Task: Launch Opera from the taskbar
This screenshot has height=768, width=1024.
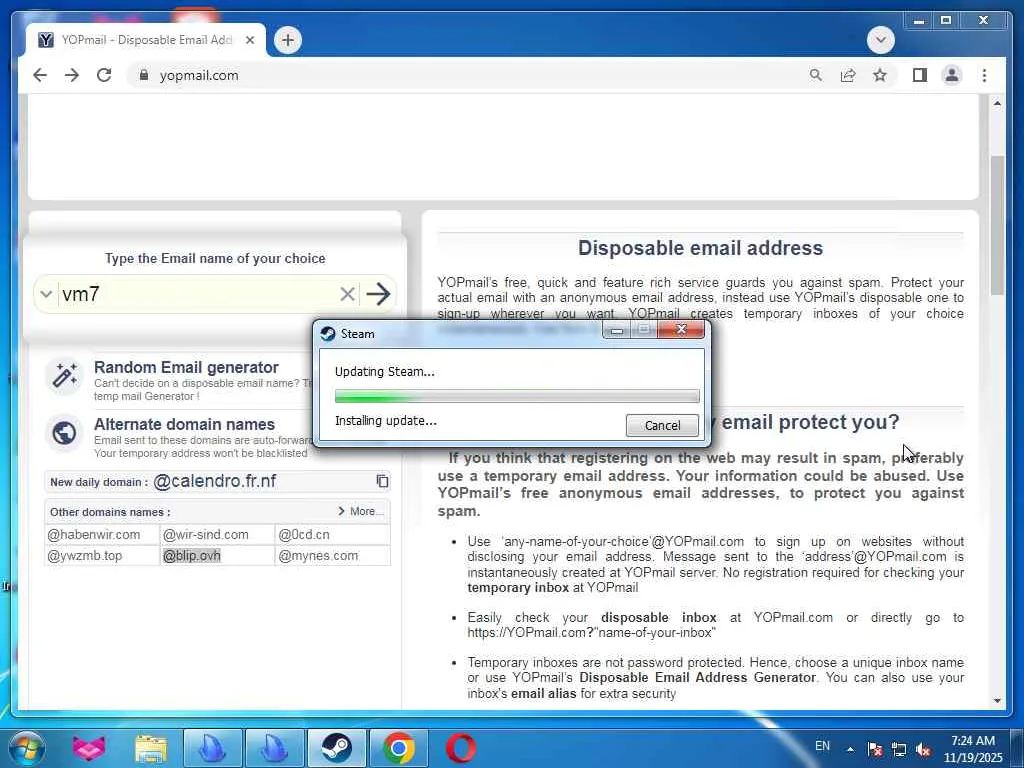Action: [461, 748]
